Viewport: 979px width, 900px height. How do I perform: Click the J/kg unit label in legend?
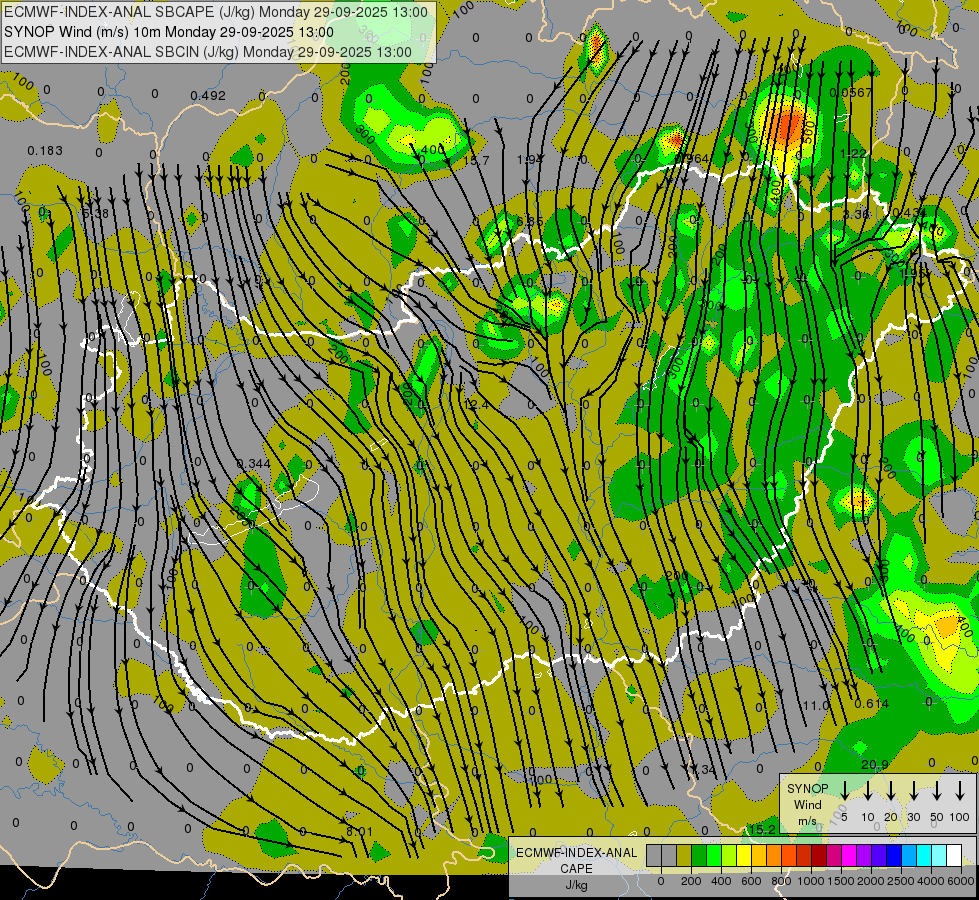(x=576, y=885)
